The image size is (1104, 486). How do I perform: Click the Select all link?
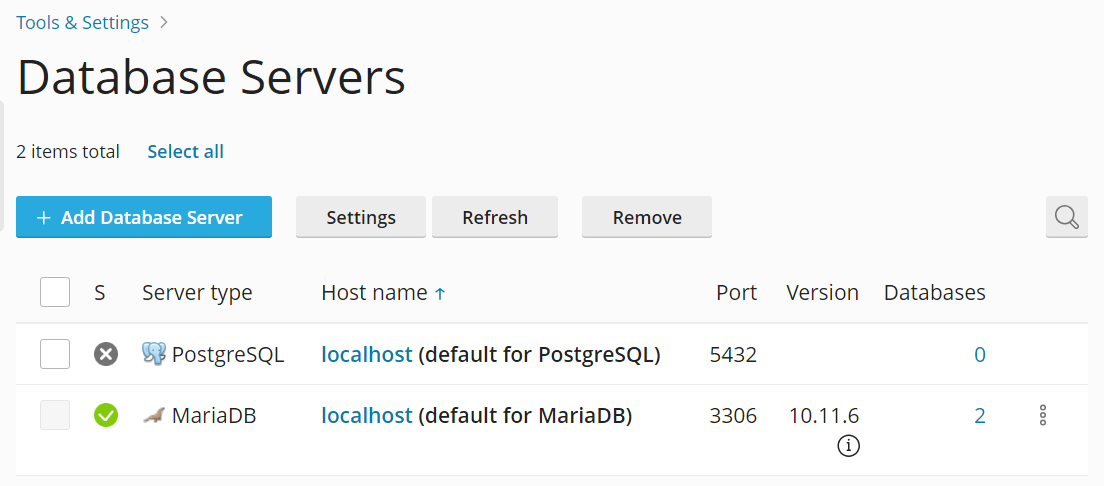(x=185, y=152)
